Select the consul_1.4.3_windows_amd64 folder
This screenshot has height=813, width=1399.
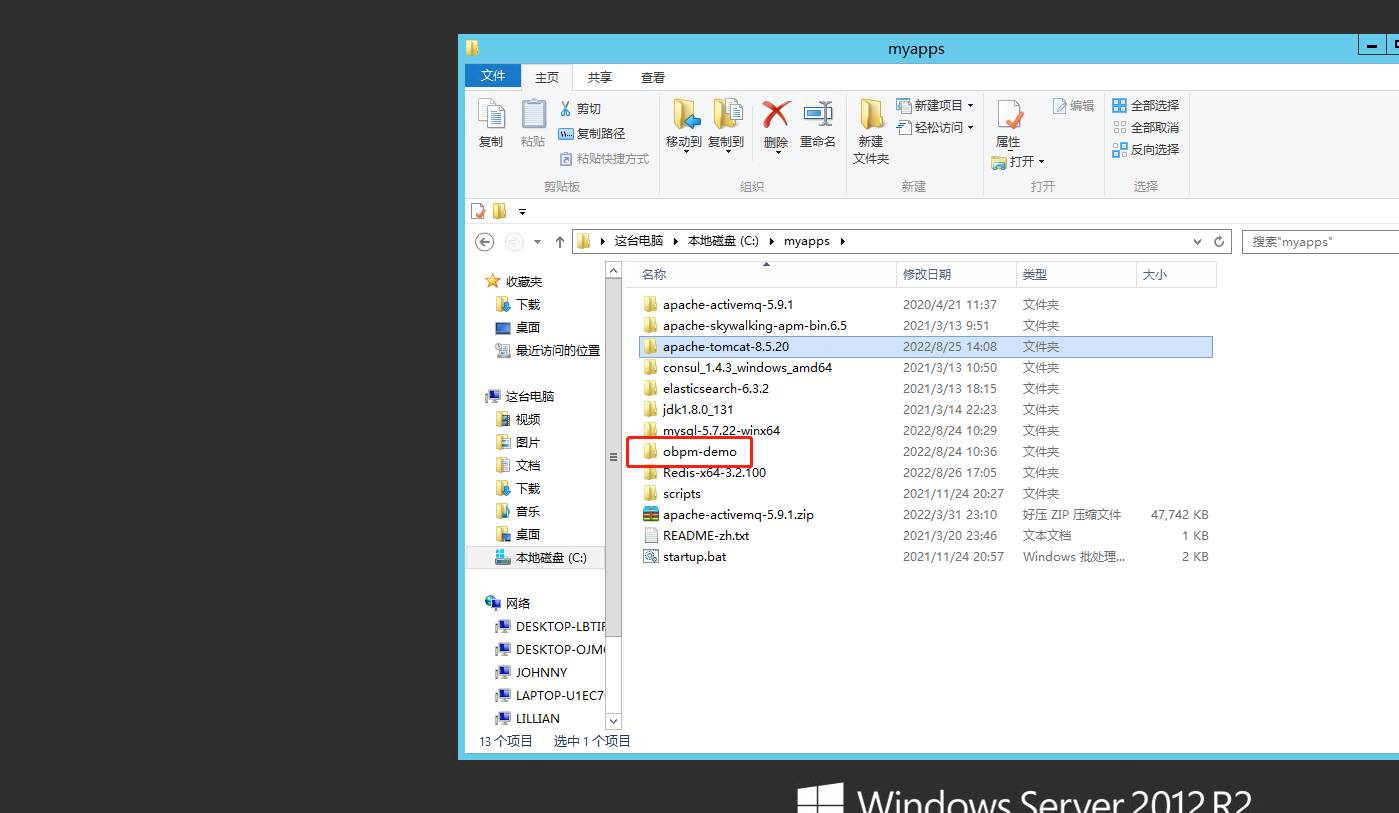coord(747,367)
